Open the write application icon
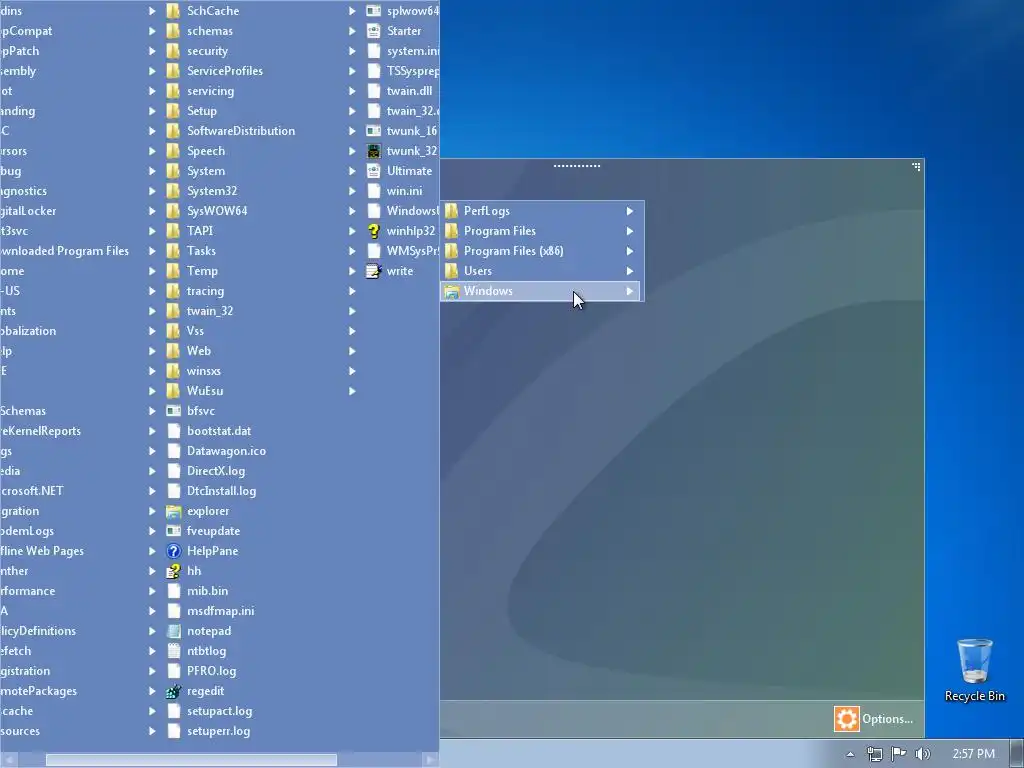This screenshot has width=1024, height=768. [374, 271]
